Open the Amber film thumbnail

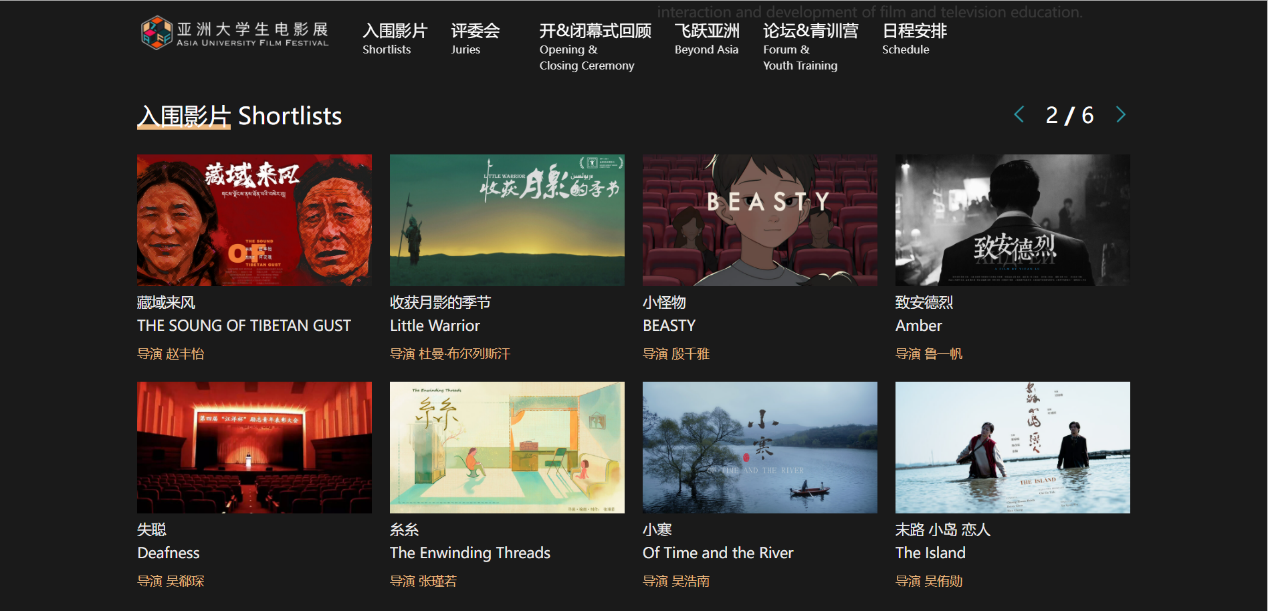point(1013,220)
